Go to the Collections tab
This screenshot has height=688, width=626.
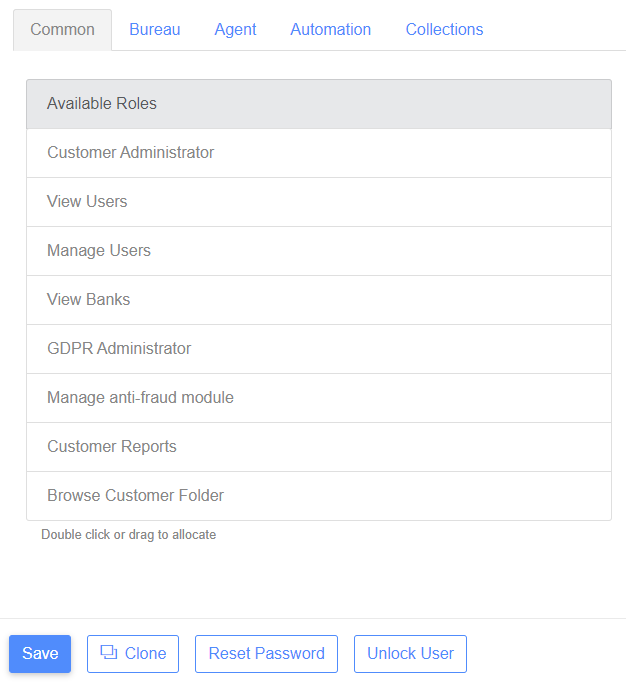(444, 30)
